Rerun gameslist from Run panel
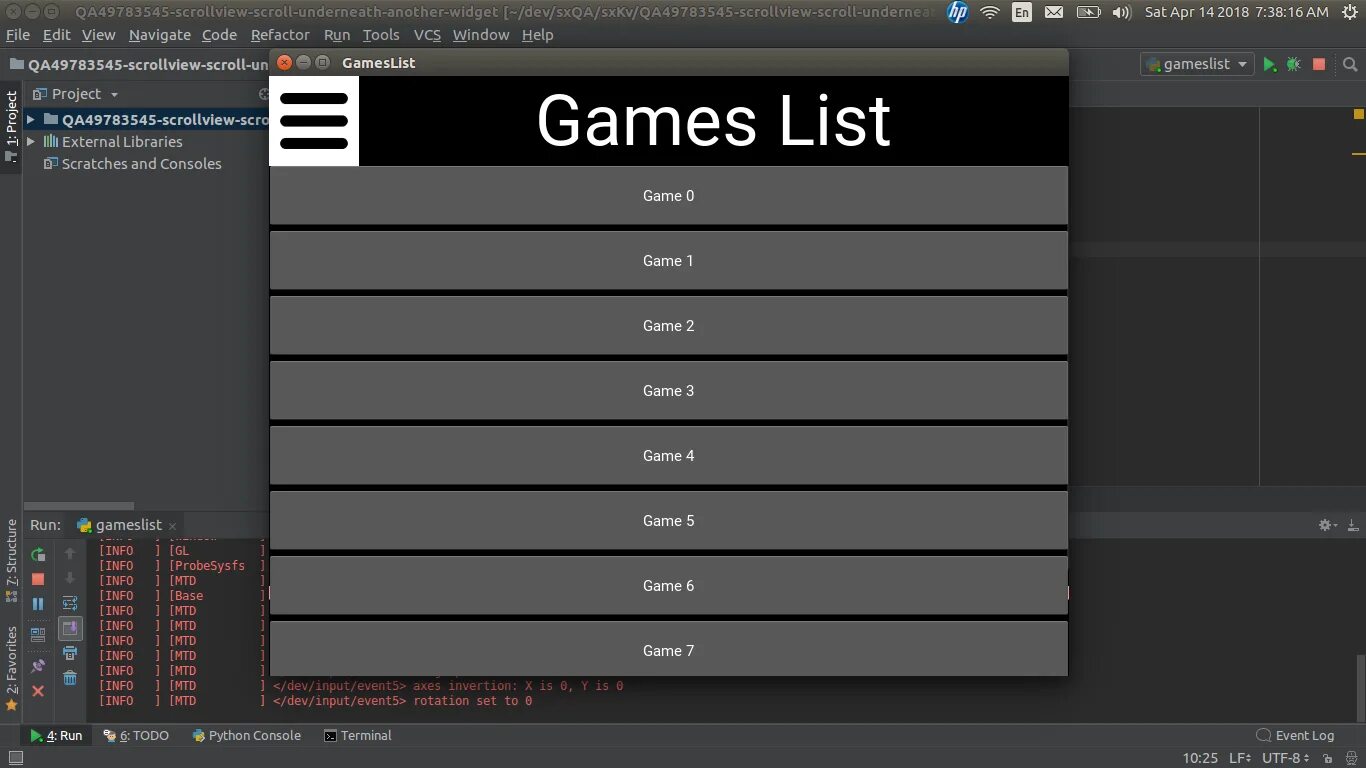Viewport: 1366px width, 768px height. [38, 555]
